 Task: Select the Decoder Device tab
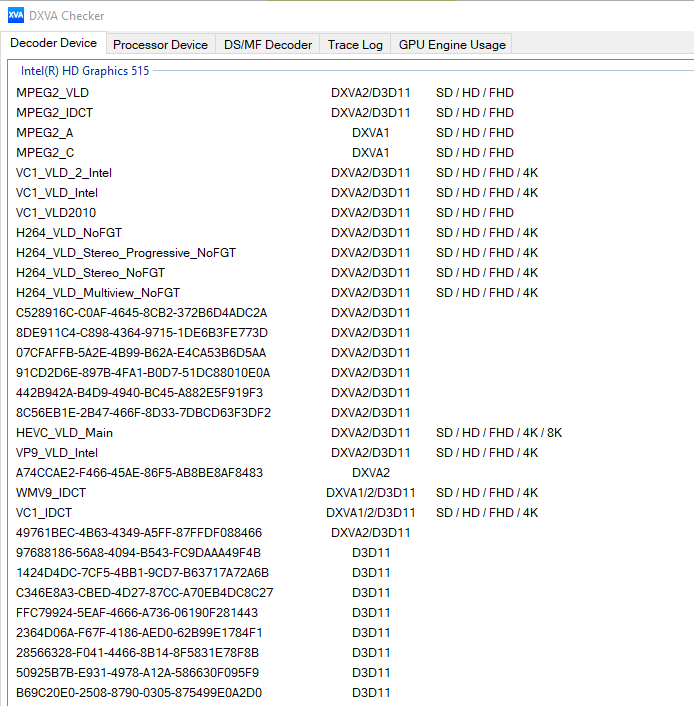coord(54,43)
